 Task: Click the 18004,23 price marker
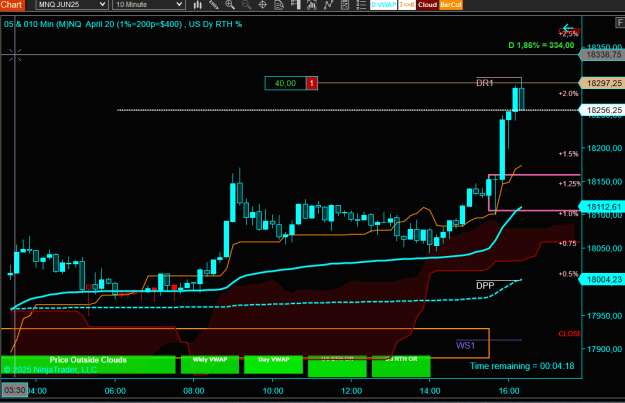[x=603, y=279]
